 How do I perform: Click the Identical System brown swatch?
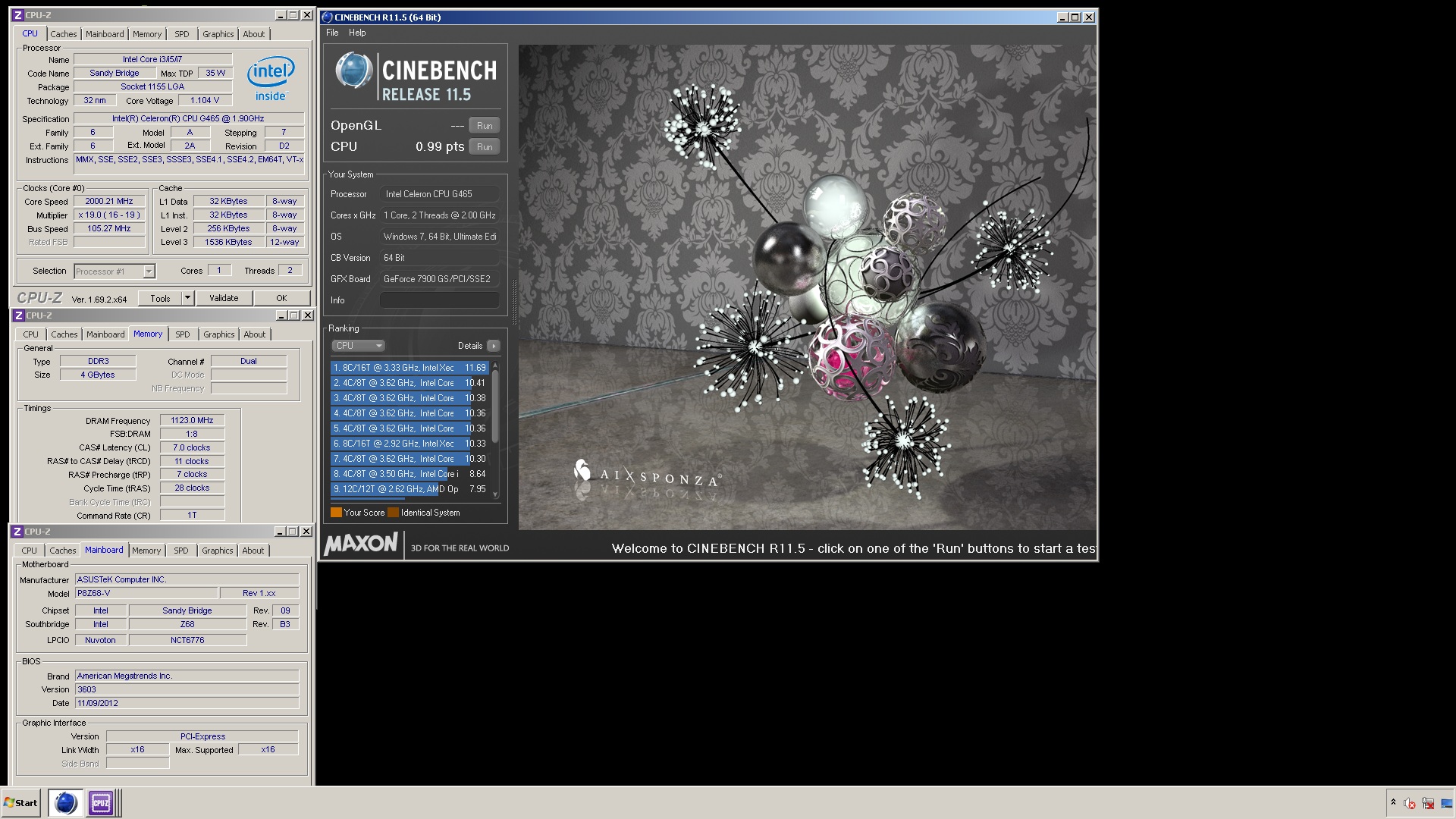point(393,513)
